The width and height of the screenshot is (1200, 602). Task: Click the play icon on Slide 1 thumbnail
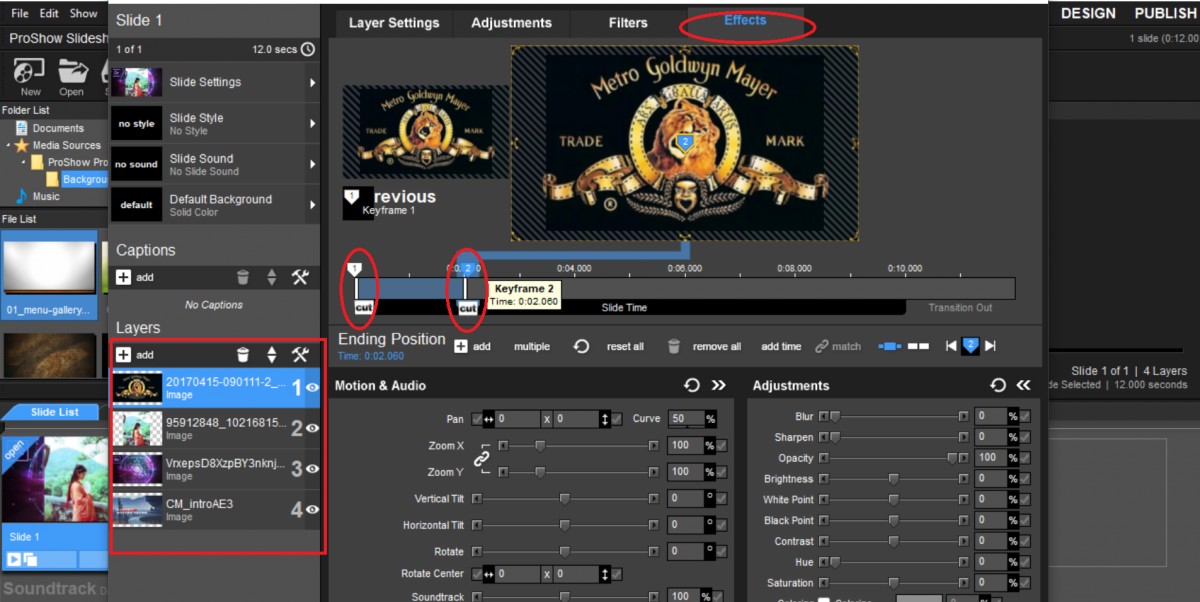[15, 559]
